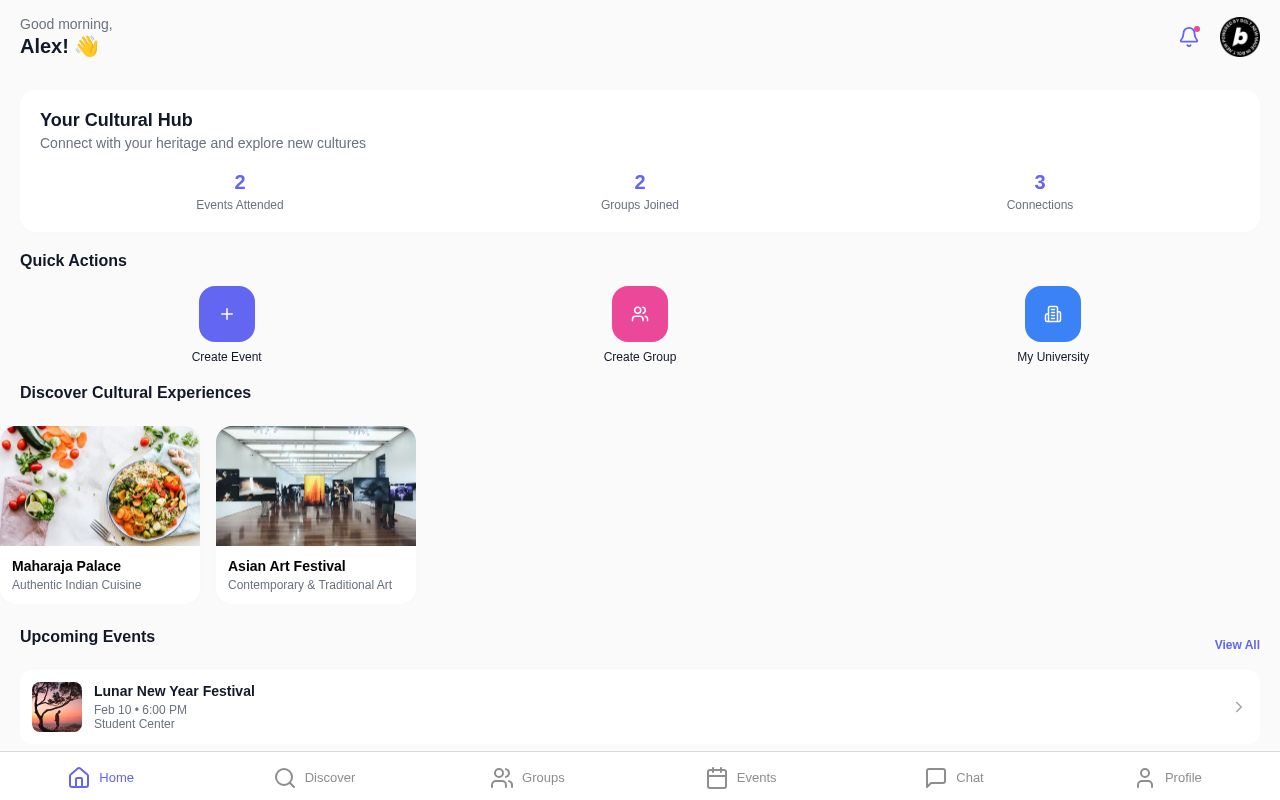Screen dimensions: 1280x800
Task: Click the My University label
Action: [1053, 357]
